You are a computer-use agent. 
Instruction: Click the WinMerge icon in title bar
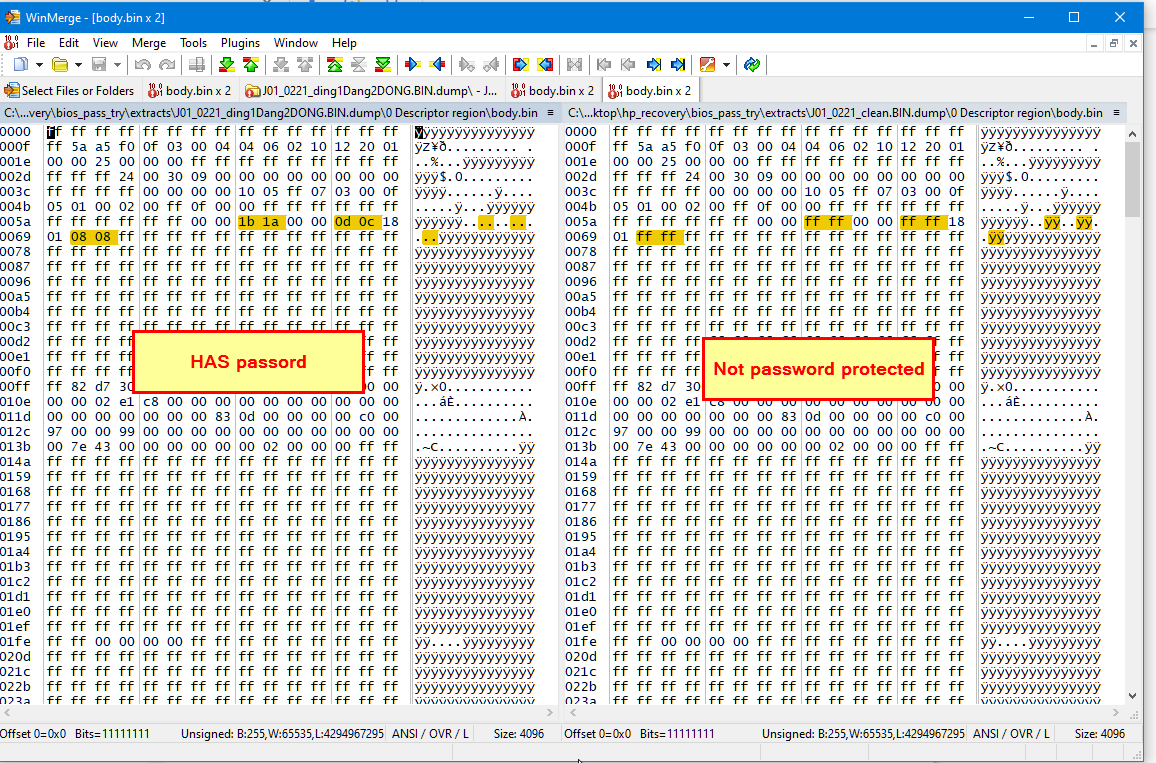click(13, 17)
